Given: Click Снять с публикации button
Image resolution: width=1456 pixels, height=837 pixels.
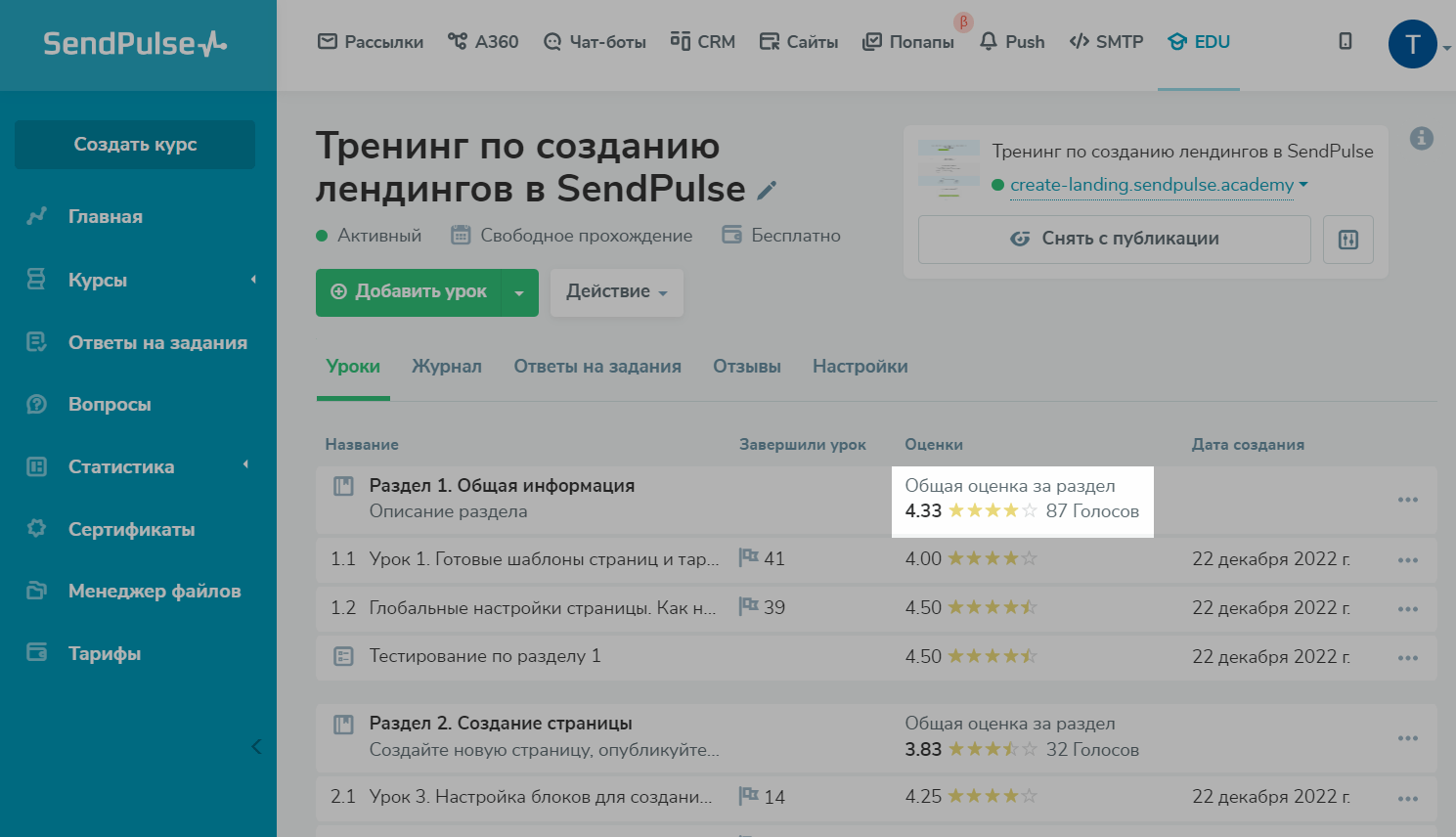Looking at the screenshot, I should 1114,240.
